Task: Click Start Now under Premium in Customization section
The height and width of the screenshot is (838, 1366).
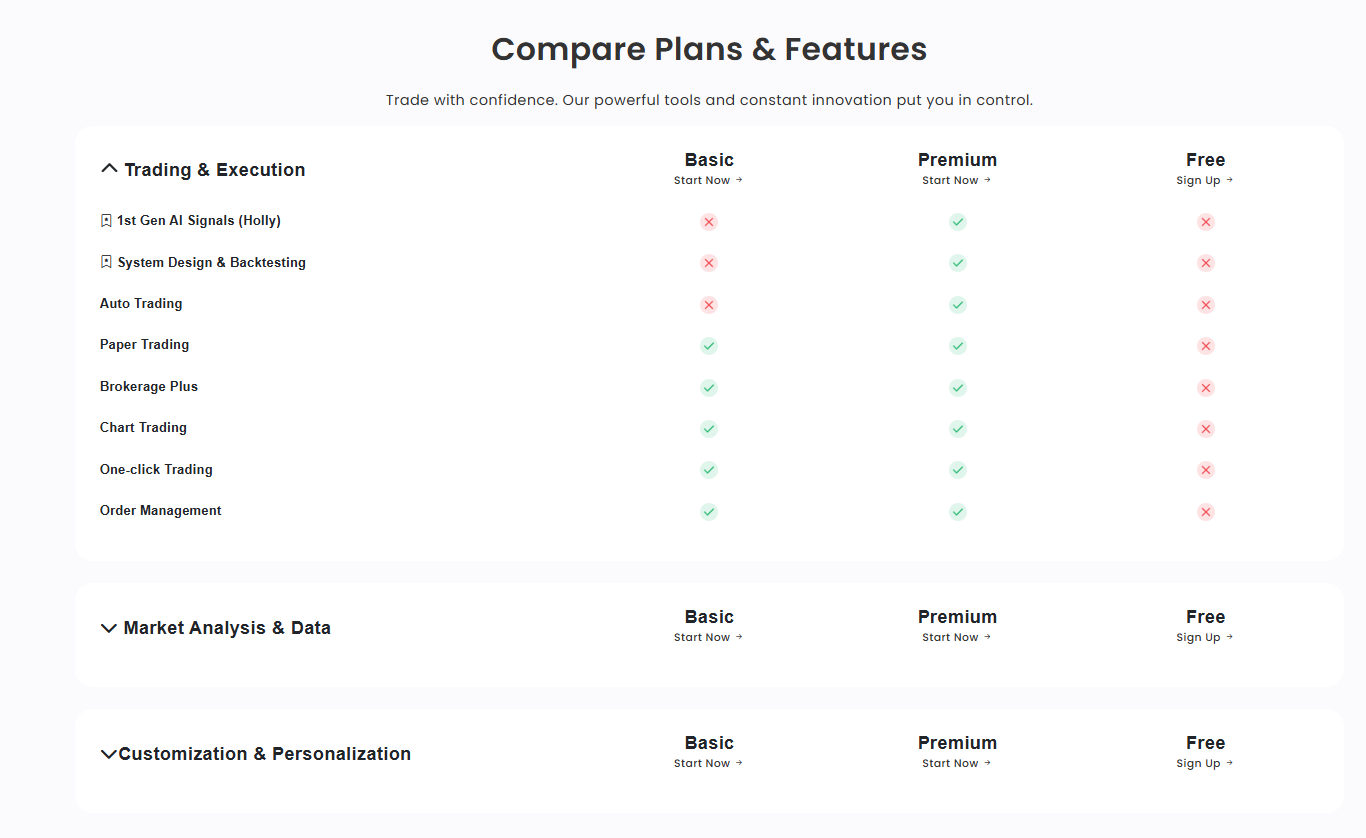Action: coord(956,764)
